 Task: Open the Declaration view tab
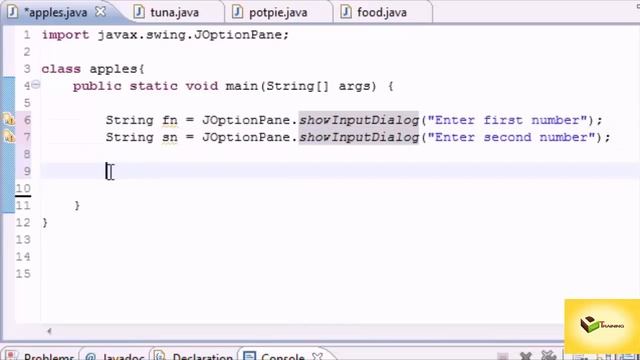click(194, 356)
